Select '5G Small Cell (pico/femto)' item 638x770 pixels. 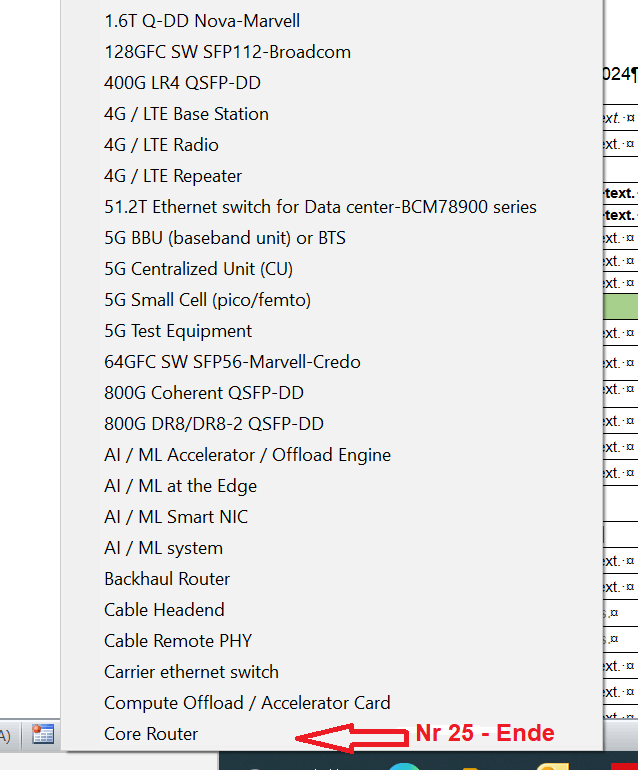click(207, 300)
